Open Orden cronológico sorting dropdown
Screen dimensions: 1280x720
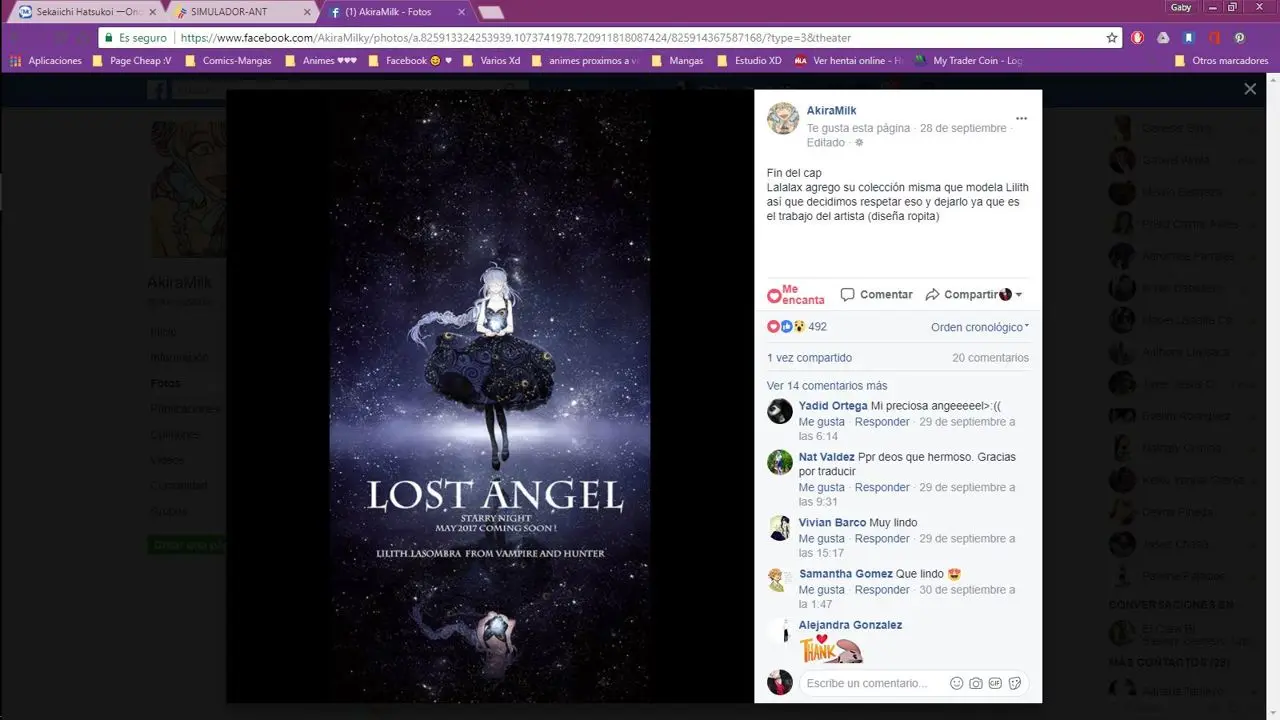coord(980,327)
